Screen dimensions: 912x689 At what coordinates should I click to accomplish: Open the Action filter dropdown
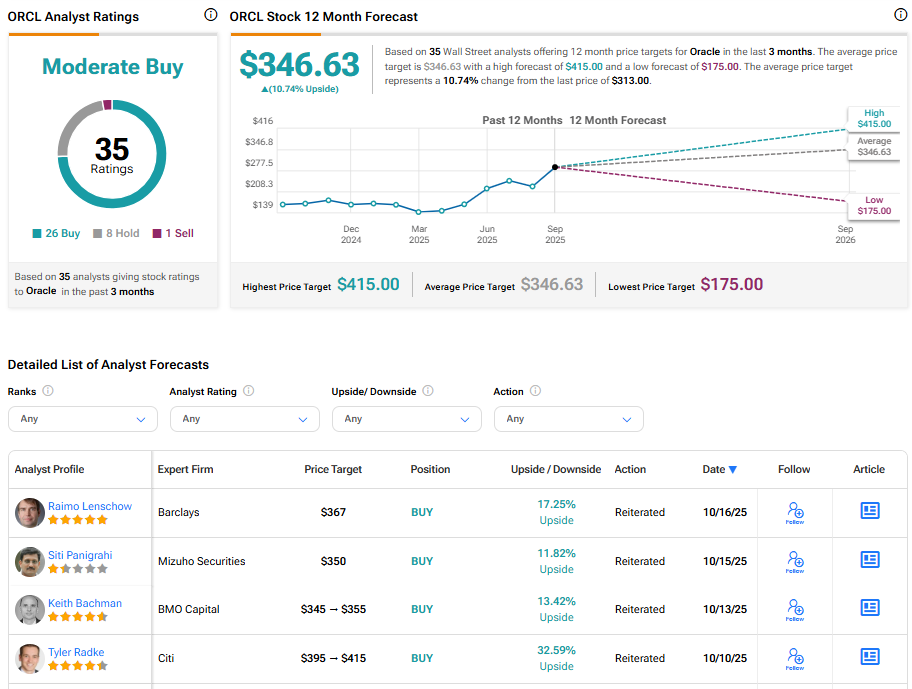coord(569,419)
